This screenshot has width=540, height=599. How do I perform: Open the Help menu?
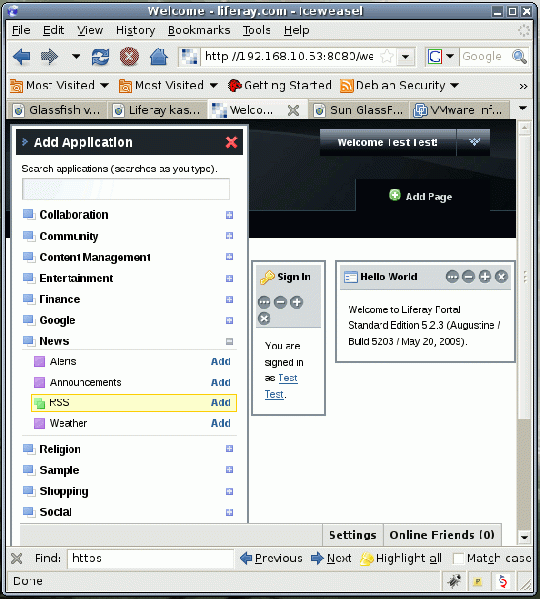pyautogui.click(x=296, y=30)
